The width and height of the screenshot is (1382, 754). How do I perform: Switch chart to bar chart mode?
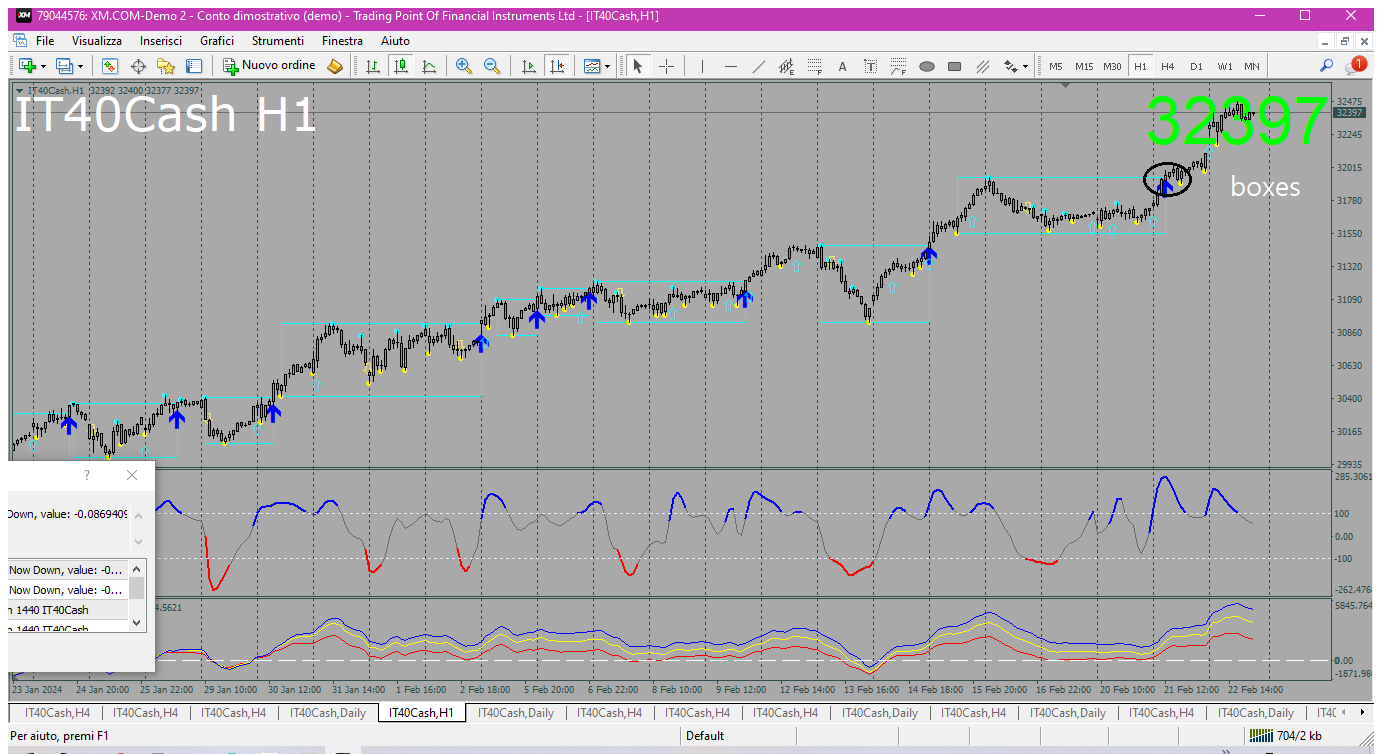372,66
